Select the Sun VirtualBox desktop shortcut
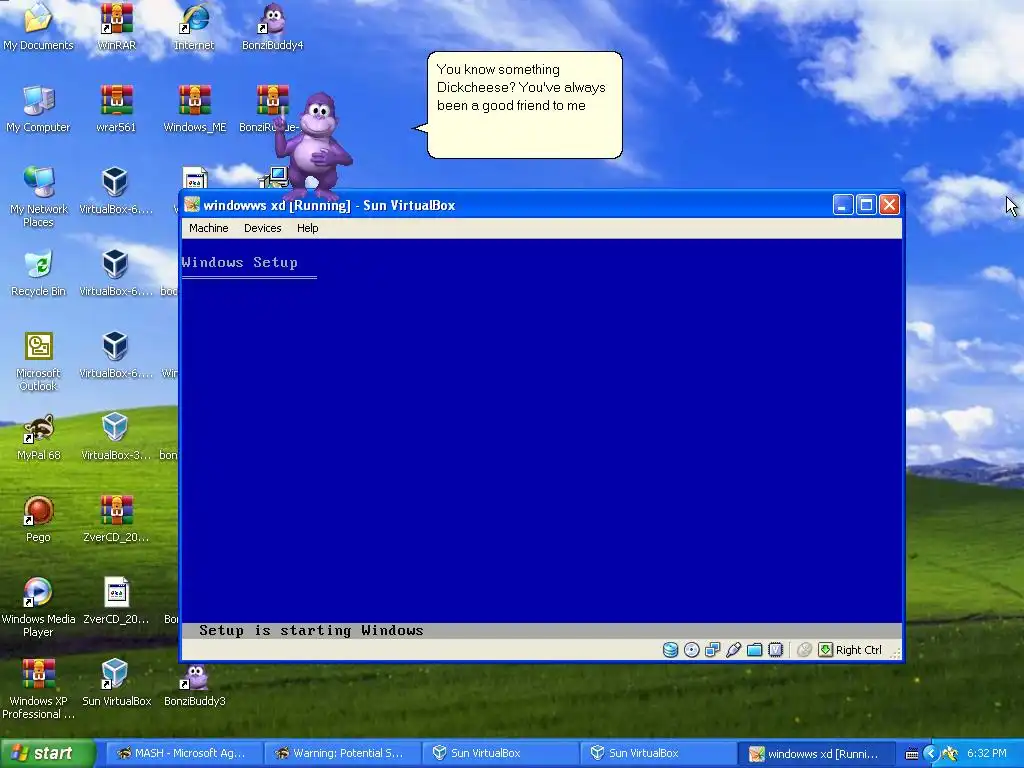The width and height of the screenshot is (1024, 768). tap(116, 683)
